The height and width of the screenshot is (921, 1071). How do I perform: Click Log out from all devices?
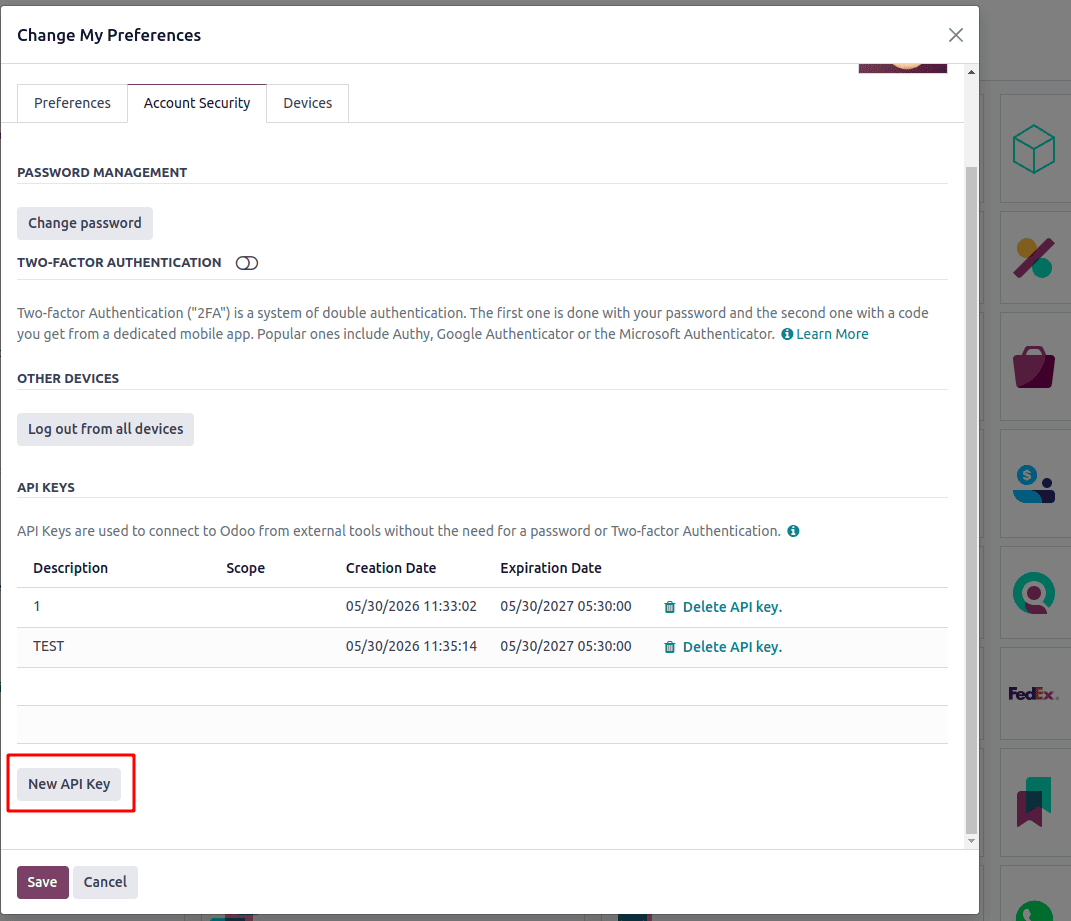click(x=105, y=429)
